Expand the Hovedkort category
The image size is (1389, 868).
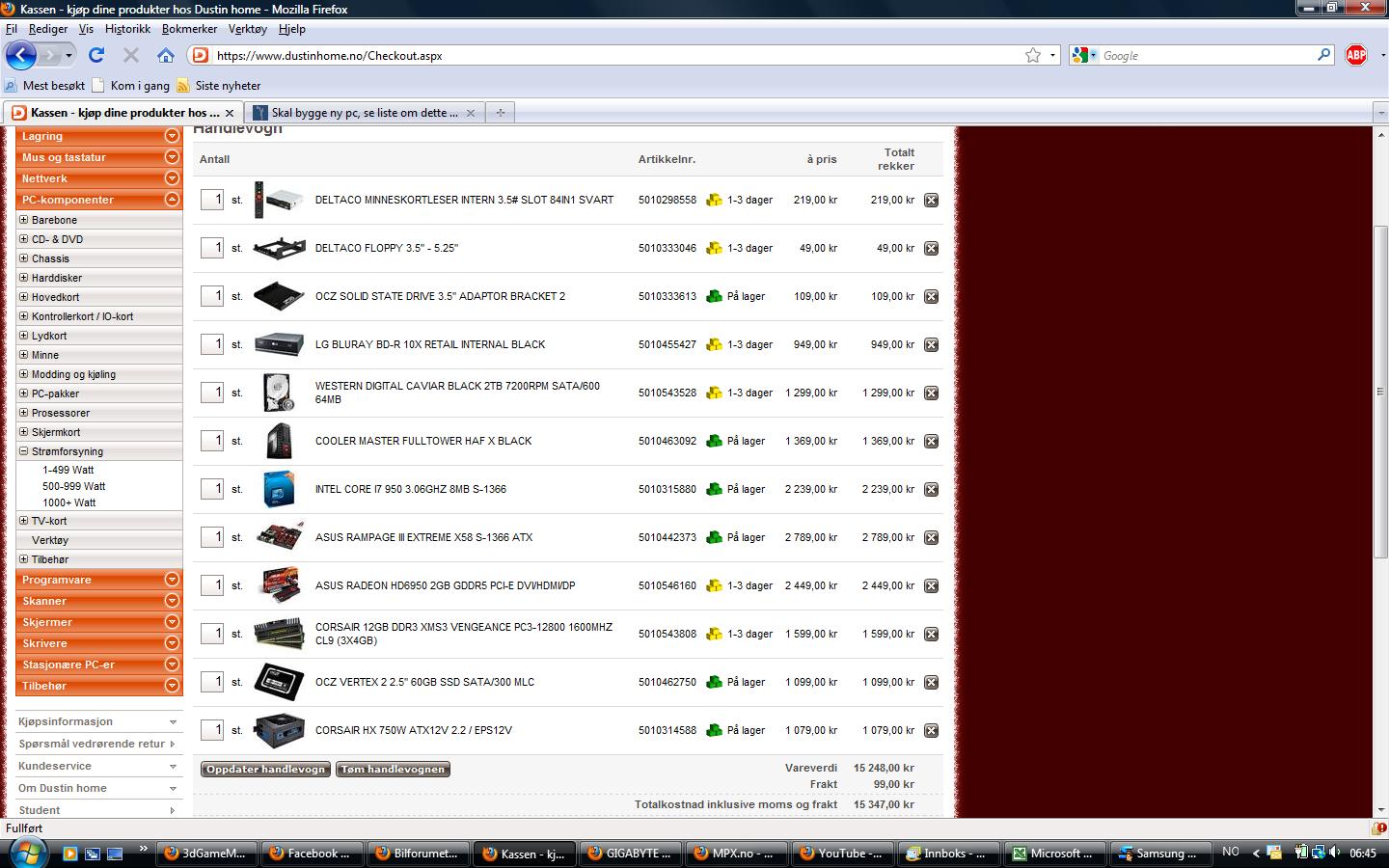[24, 297]
